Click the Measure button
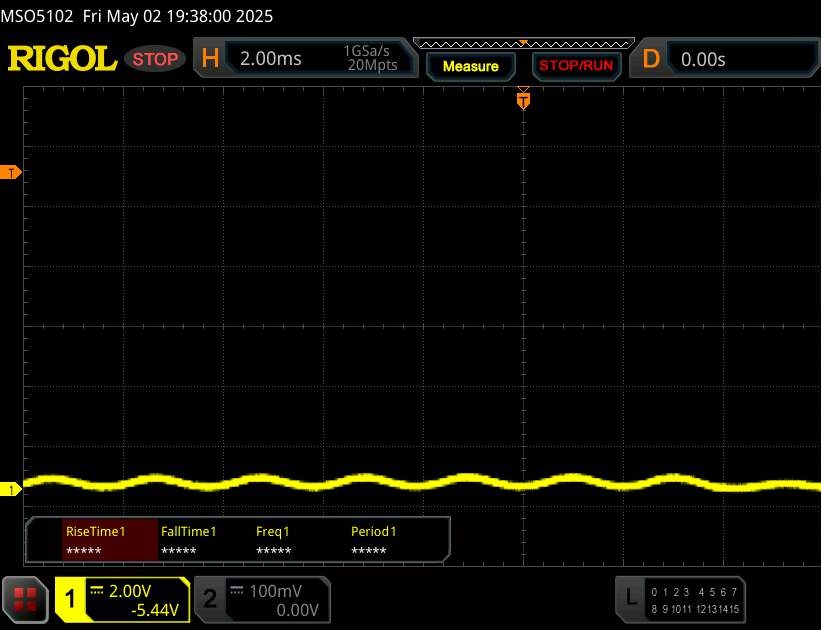The width and height of the screenshot is (821, 630). tap(471, 67)
